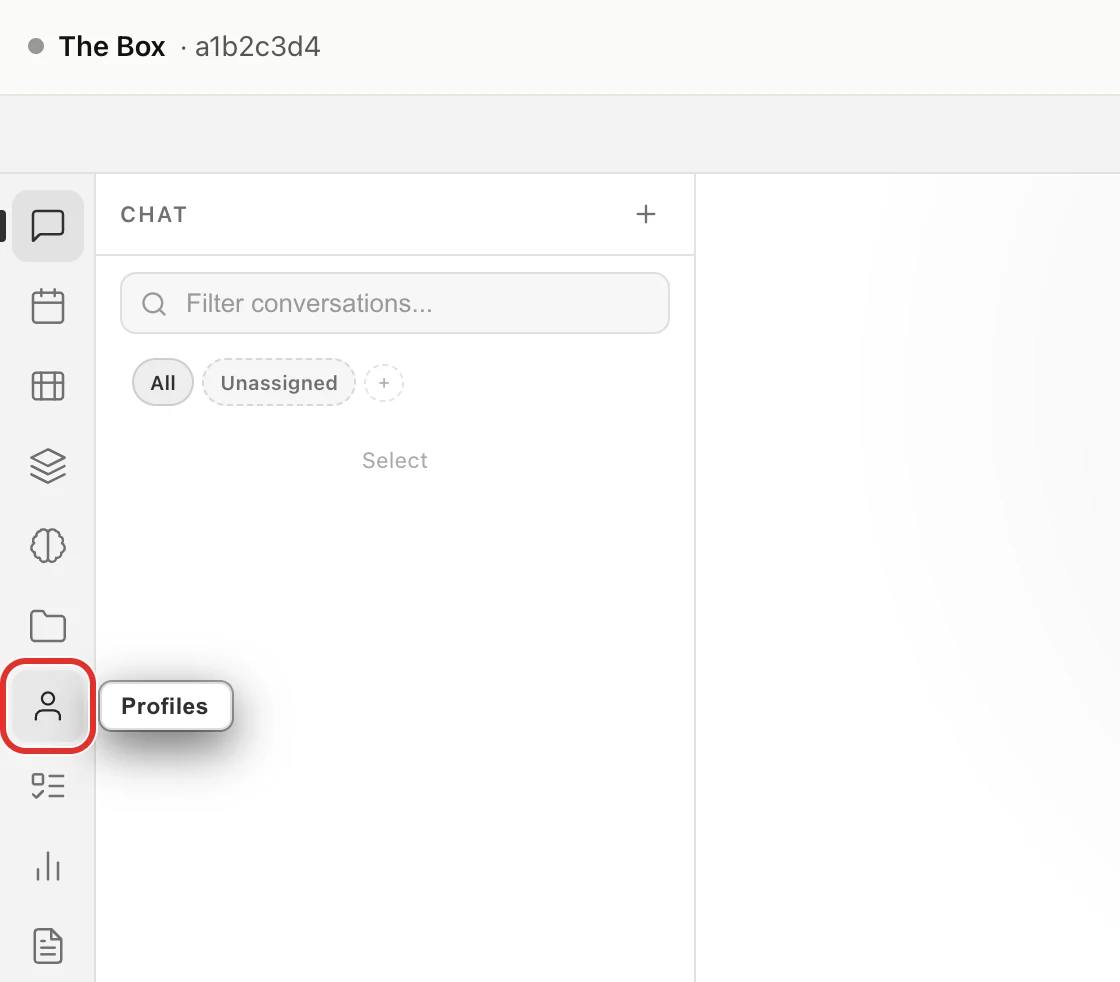Add a new filter with dashed plus
The image size is (1120, 982).
click(384, 383)
